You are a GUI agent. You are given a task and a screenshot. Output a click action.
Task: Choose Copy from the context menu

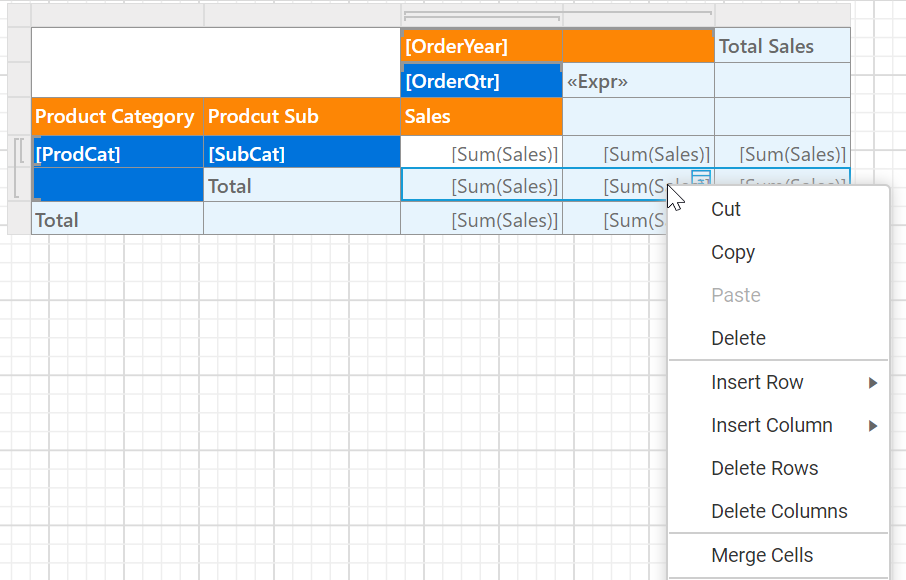point(733,252)
